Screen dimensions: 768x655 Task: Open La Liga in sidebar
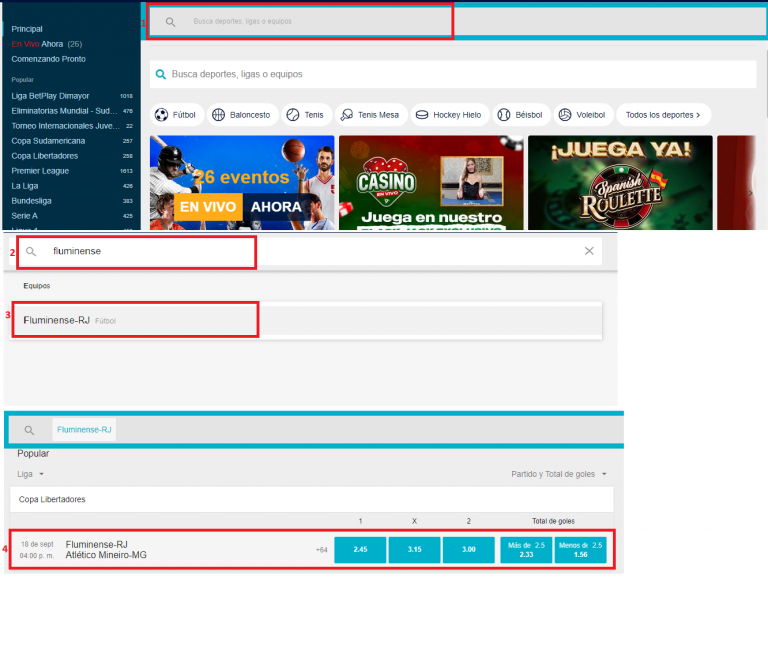pos(72,186)
